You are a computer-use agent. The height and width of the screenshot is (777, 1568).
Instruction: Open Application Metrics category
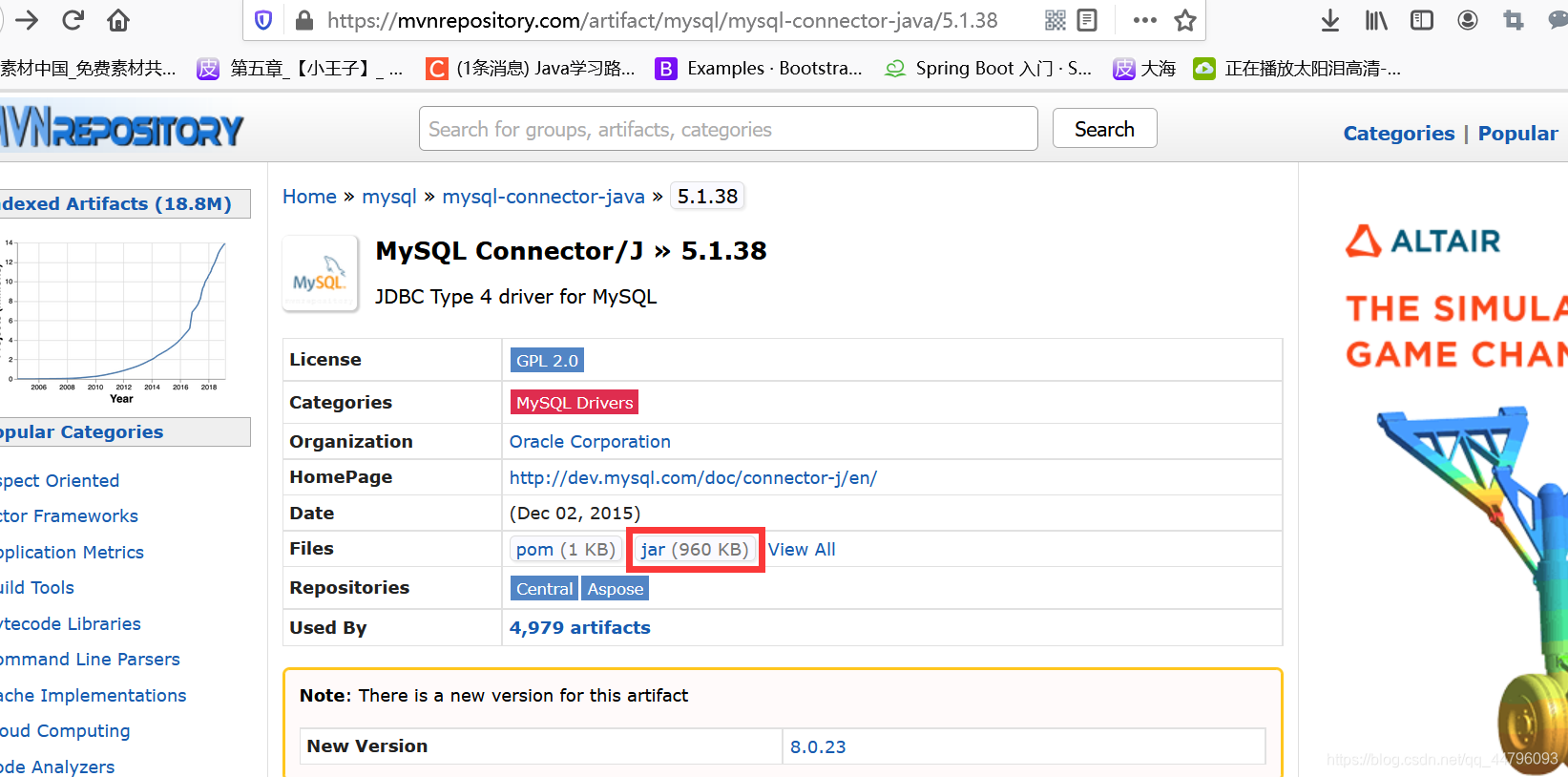[x=72, y=553]
